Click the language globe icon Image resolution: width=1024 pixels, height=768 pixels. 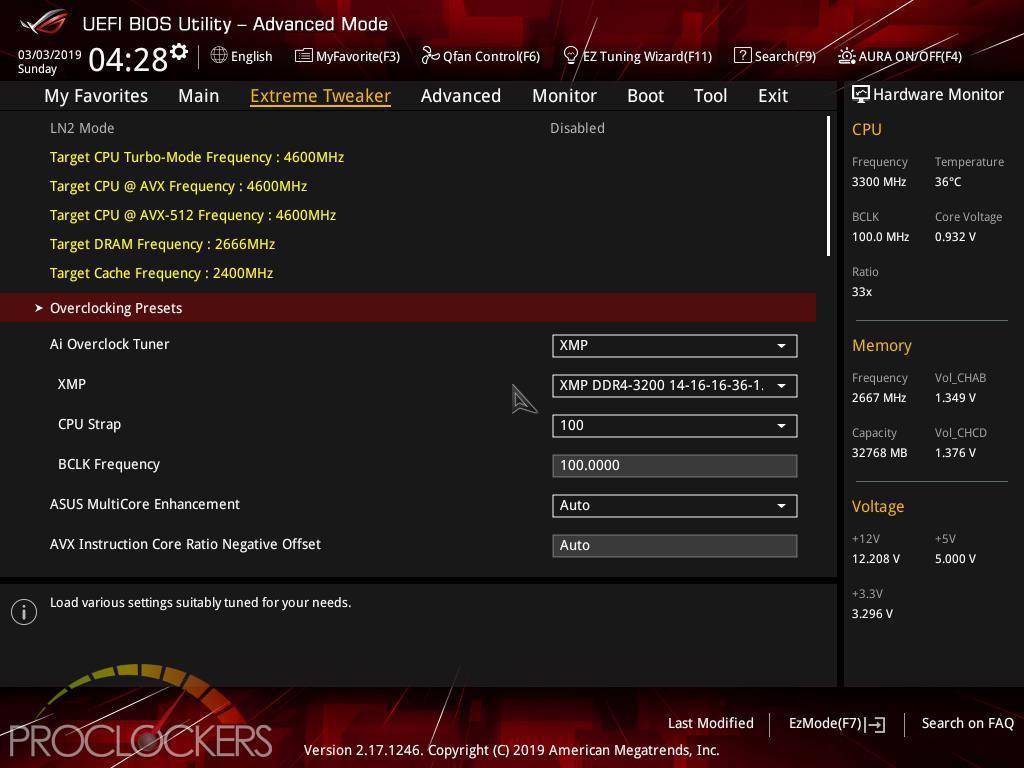[219, 56]
